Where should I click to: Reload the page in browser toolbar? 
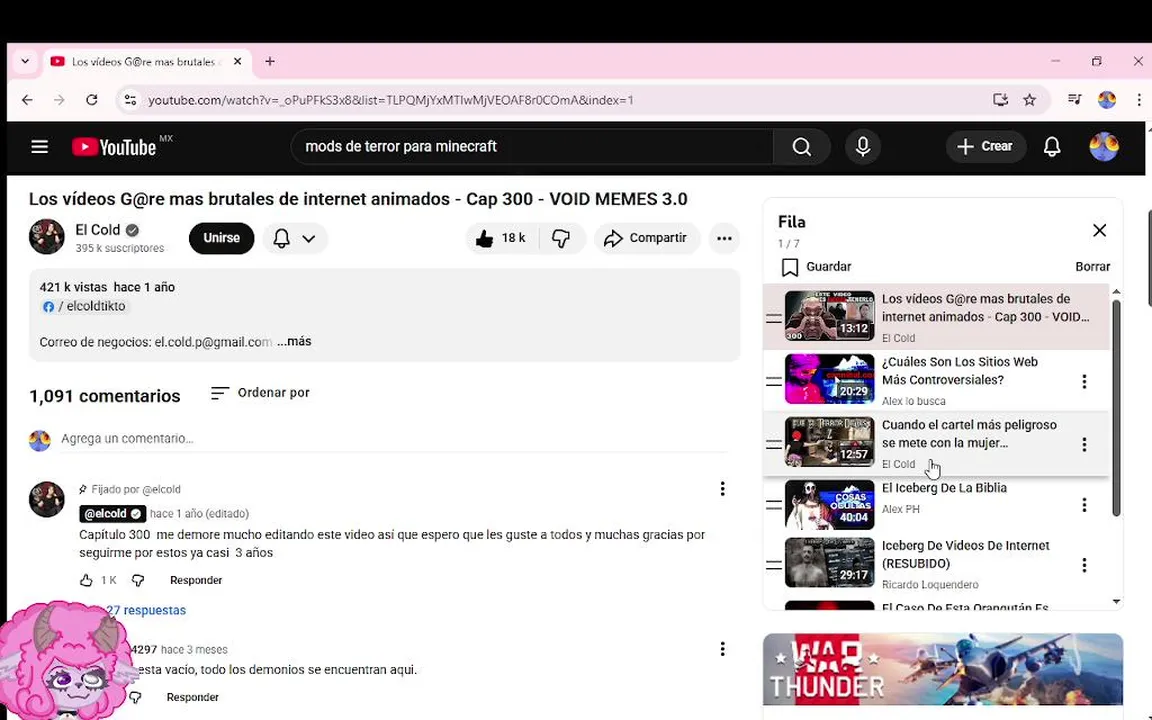(92, 100)
